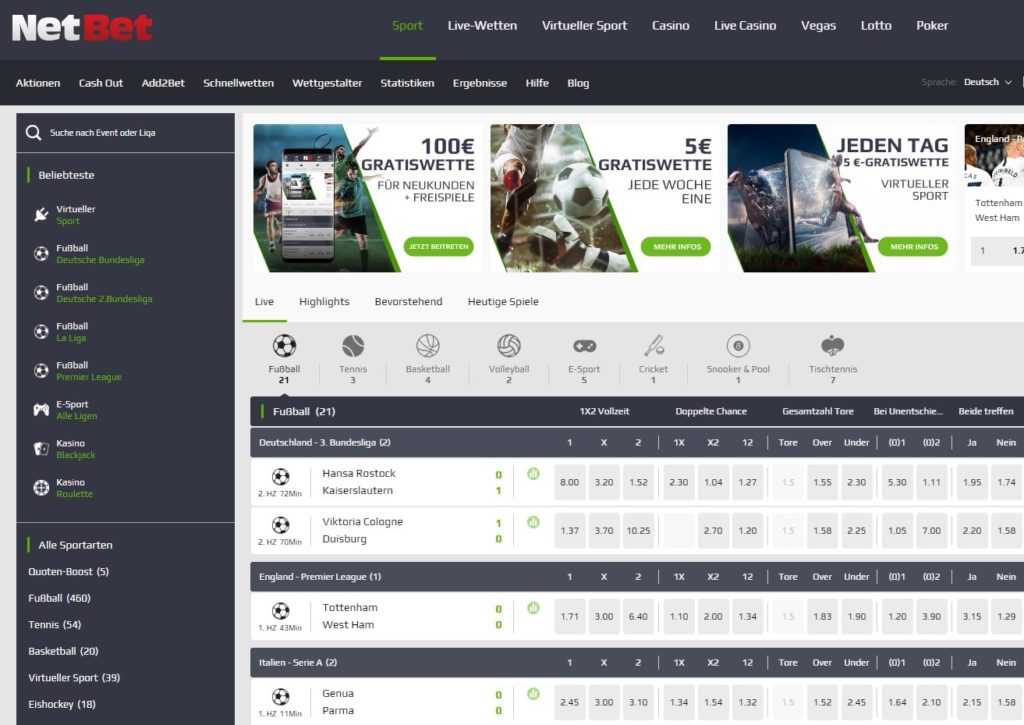Select odds 1.71 for Tottenham win
The width and height of the screenshot is (1024, 725).
point(569,616)
